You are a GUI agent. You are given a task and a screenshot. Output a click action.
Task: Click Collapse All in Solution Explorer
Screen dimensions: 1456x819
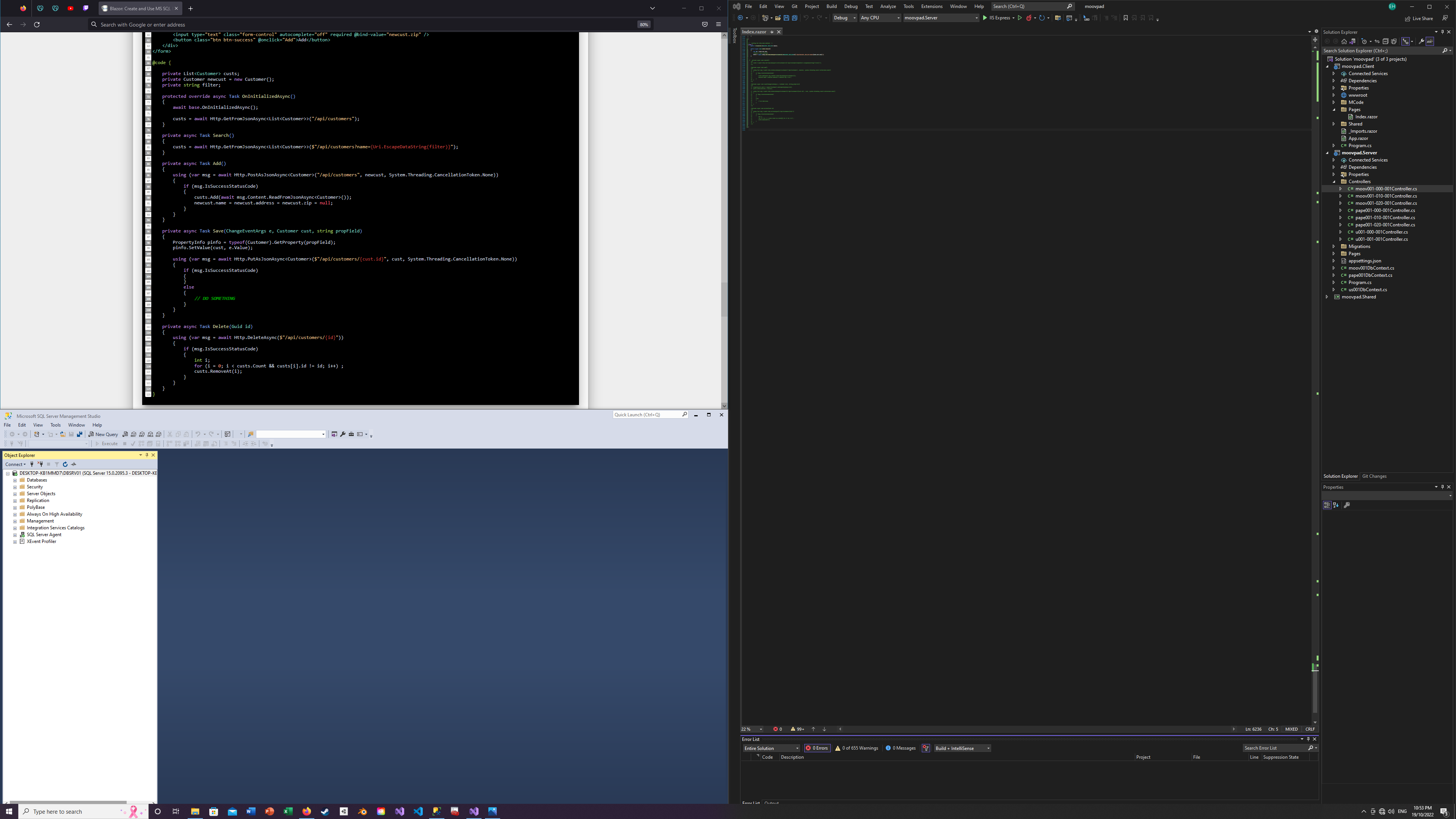(x=1385, y=41)
